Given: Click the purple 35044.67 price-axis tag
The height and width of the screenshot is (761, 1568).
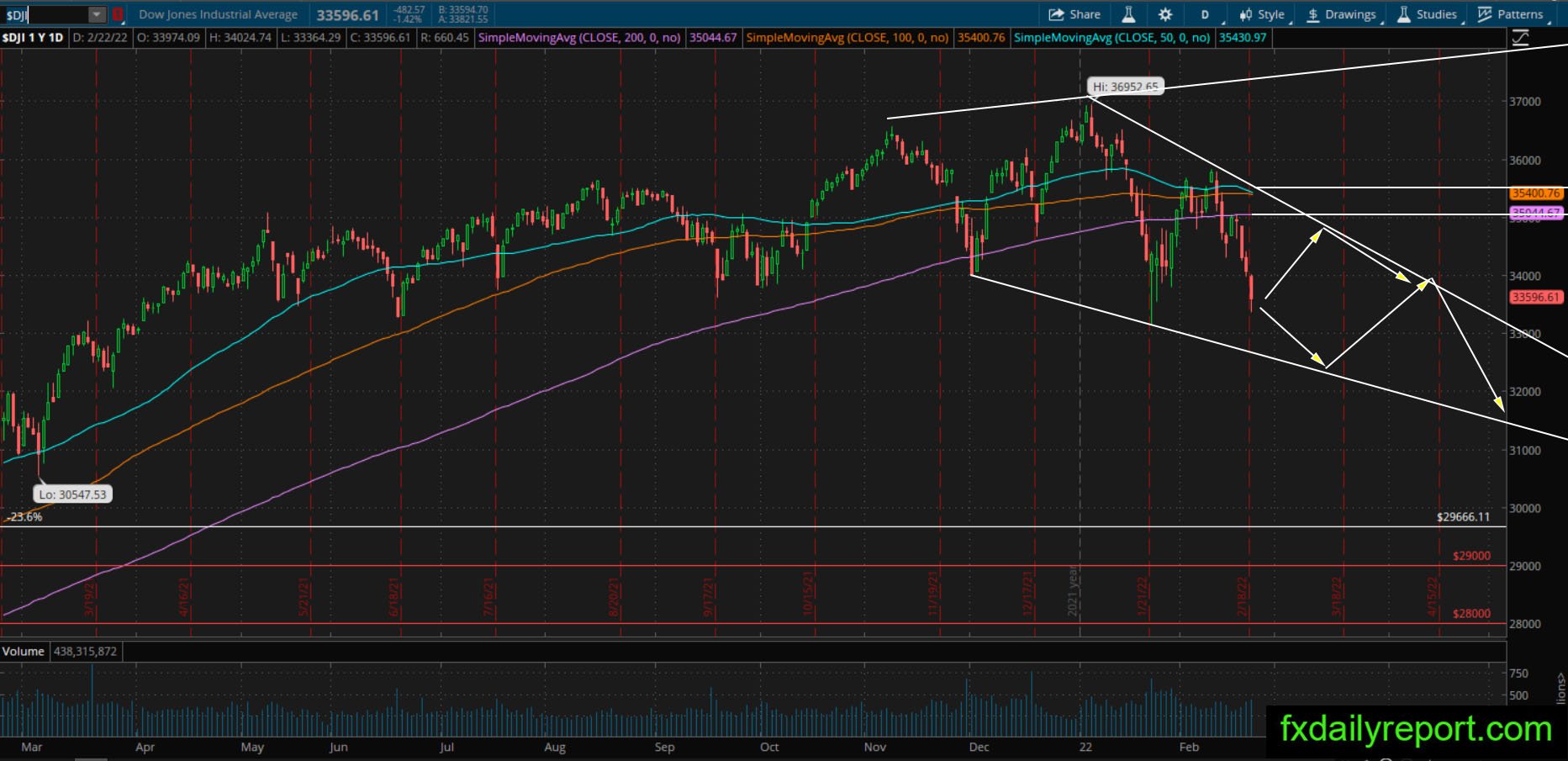Looking at the screenshot, I should click(1536, 213).
